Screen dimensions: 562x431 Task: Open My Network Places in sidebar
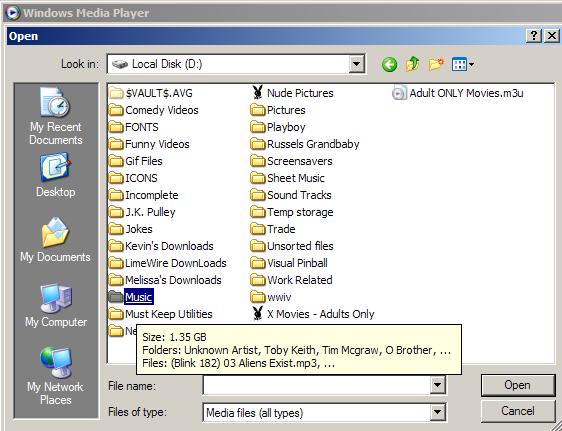click(x=56, y=376)
